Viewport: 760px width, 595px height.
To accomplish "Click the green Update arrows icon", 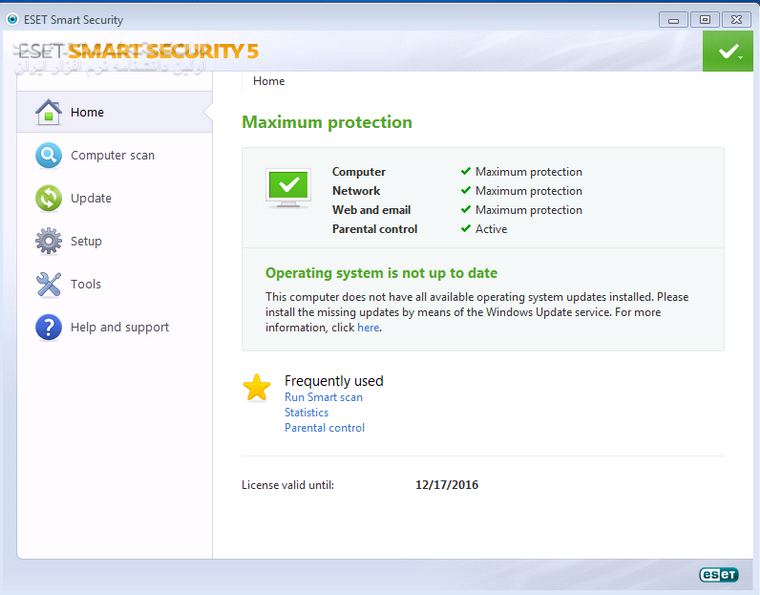I will pos(48,198).
